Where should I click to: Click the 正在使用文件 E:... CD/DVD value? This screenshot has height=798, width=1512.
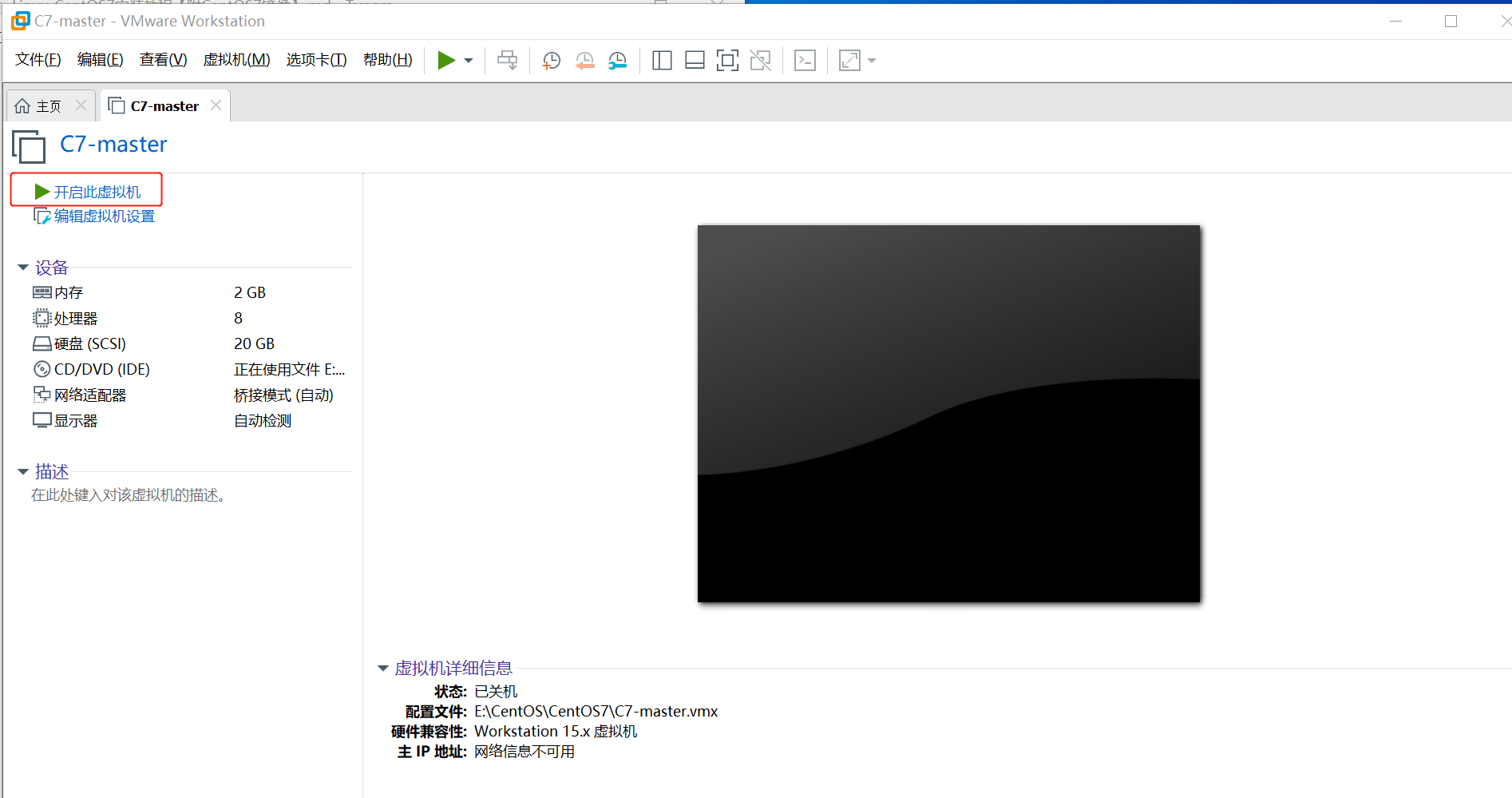coord(289,370)
